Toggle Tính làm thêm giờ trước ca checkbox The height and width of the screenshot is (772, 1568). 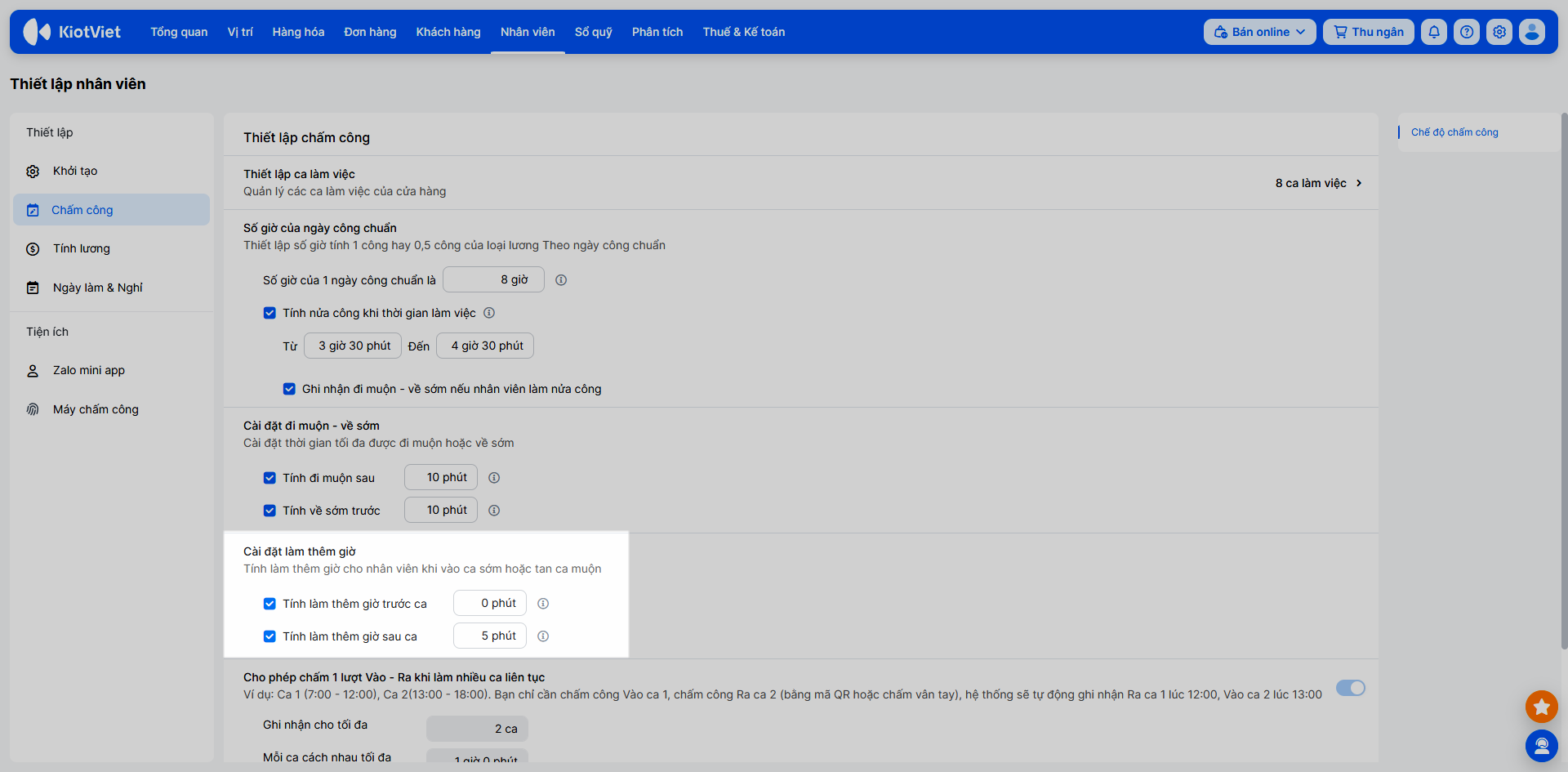[269, 604]
